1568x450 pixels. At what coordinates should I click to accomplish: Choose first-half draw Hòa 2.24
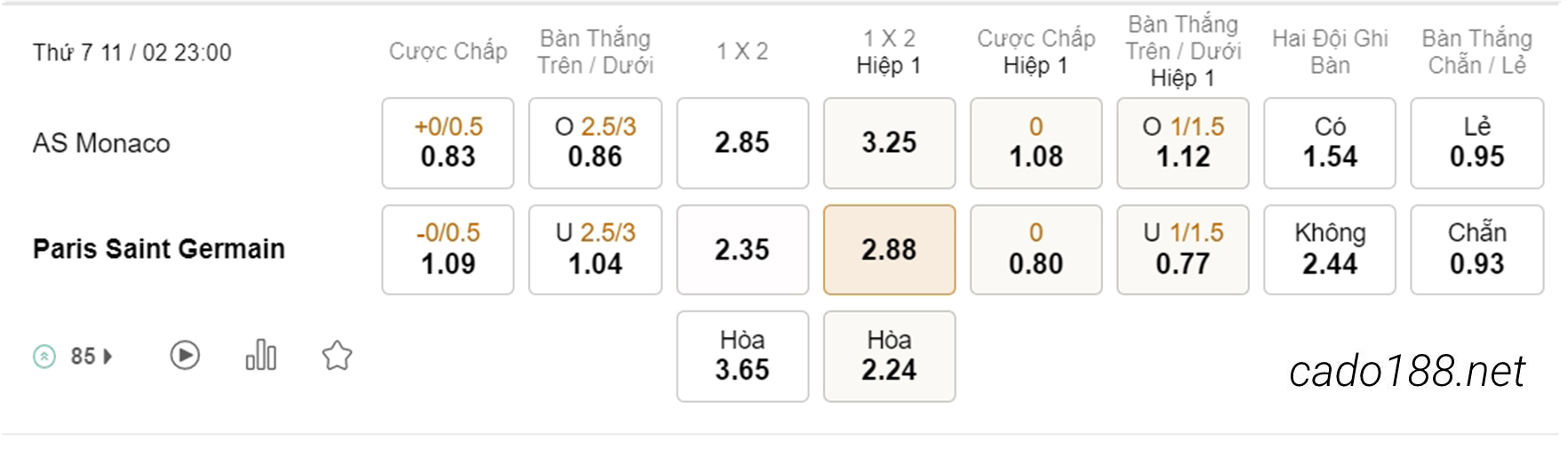[x=890, y=357]
